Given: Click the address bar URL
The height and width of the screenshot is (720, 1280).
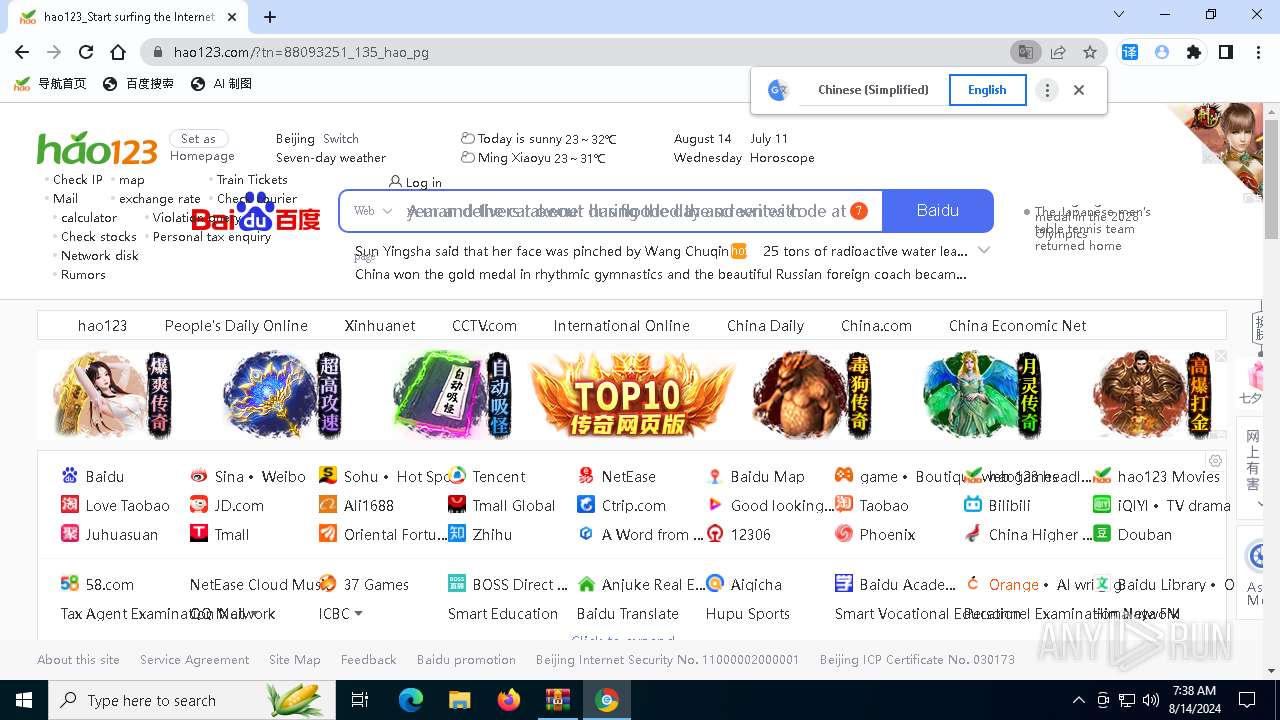Looking at the screenshot, I should point(301,52).
